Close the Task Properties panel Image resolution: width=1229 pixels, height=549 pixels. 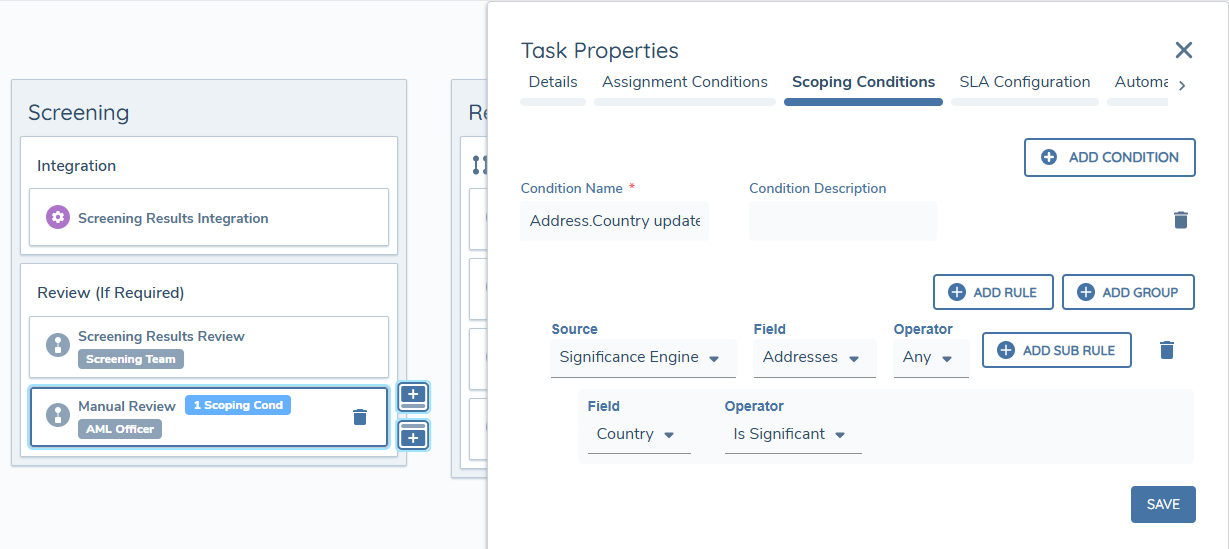[1183, 50]
